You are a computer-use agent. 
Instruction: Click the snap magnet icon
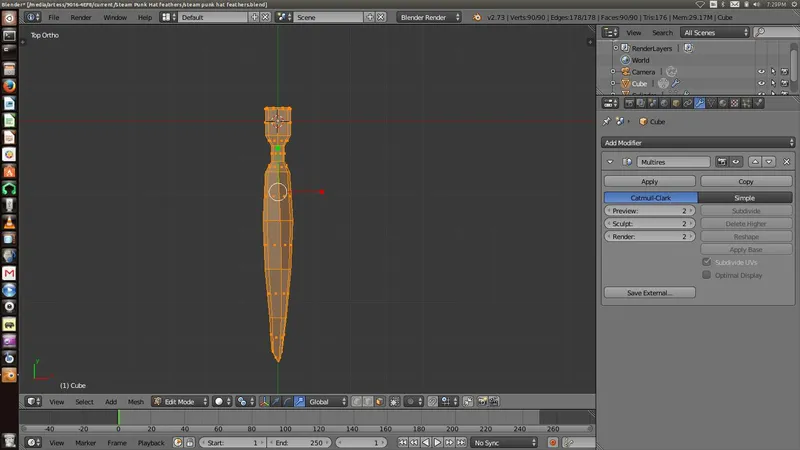click(x=433, y=402)
